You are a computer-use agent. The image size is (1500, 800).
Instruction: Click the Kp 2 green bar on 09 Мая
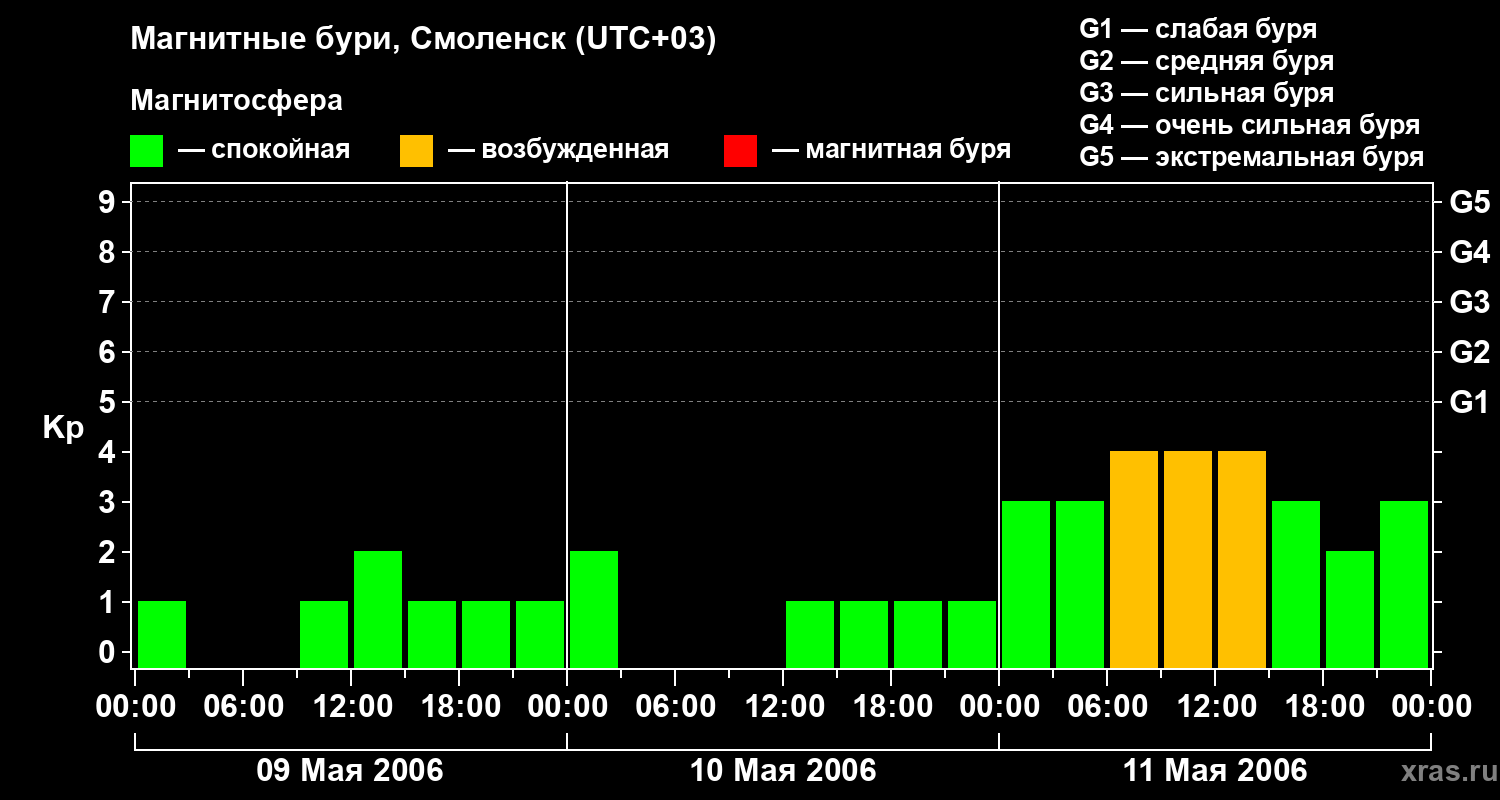tap(378, 609)
